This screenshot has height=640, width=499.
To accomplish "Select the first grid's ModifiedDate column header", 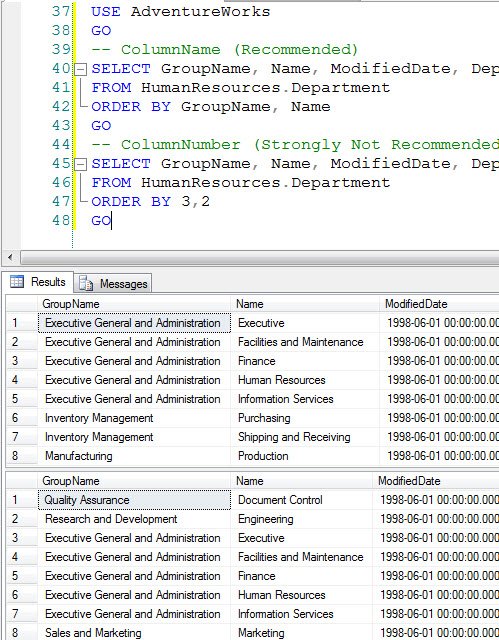I will pyautogui.click(x=439, y=304).
